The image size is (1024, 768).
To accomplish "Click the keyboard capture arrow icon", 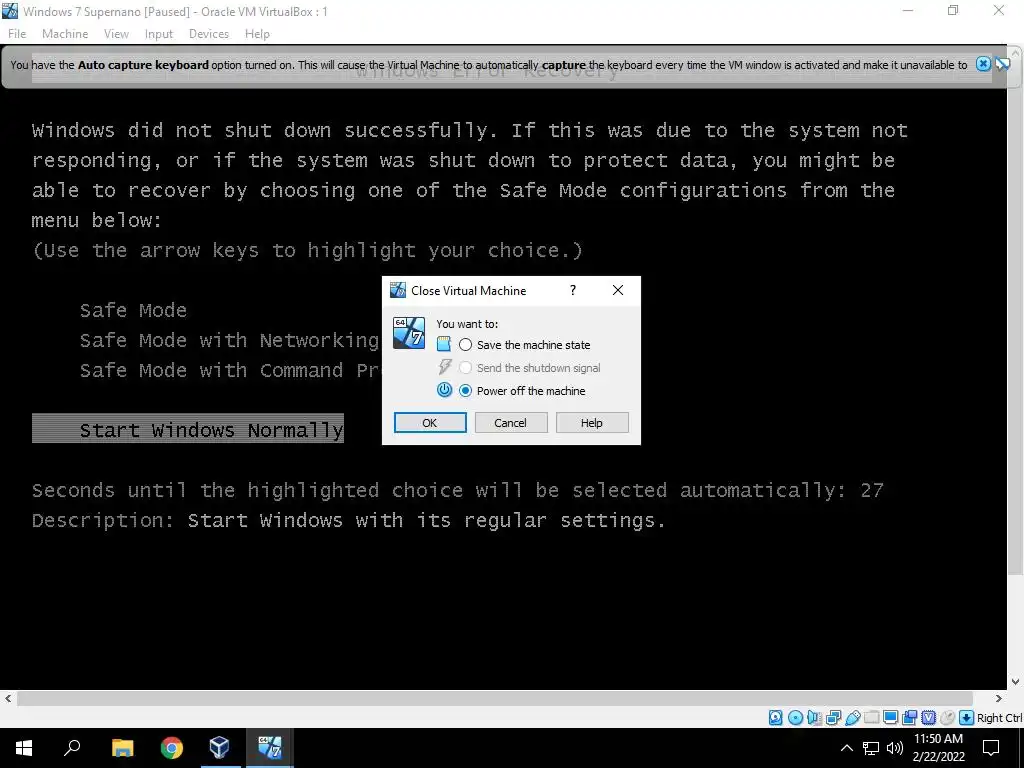I will pyautogui.click(x=966, y=718).
